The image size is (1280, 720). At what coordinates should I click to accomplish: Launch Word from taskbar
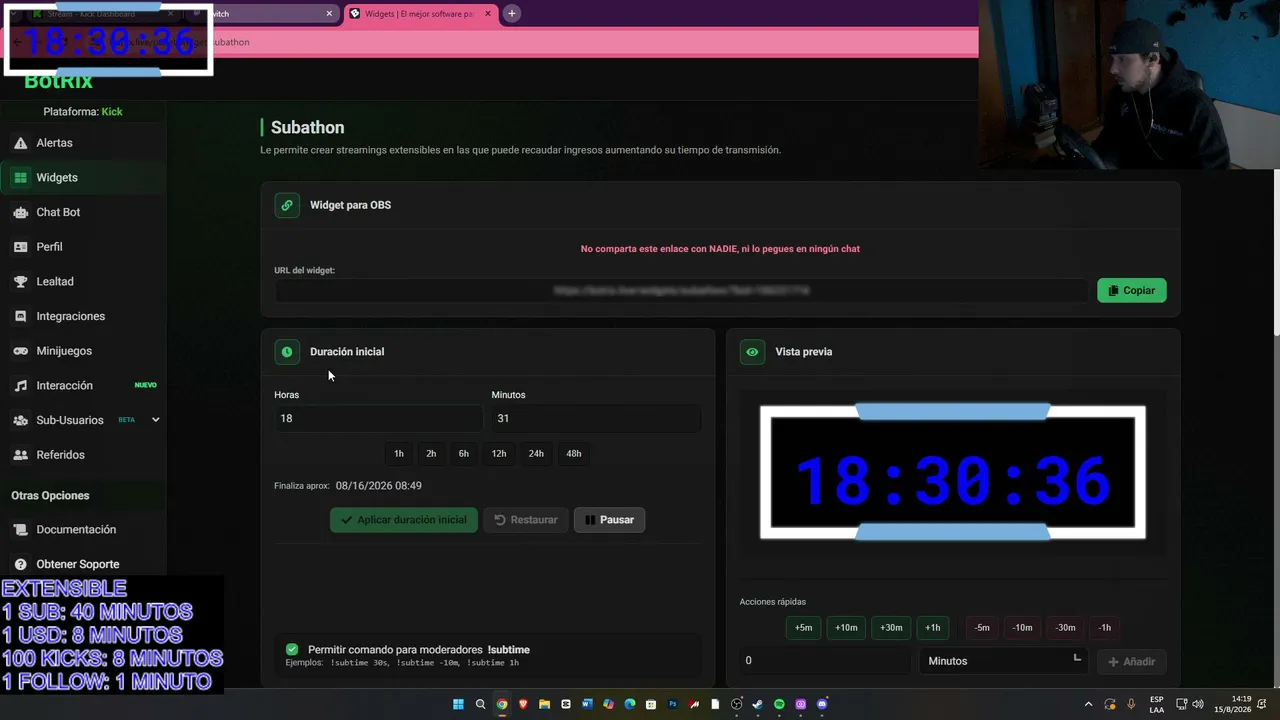coord(587,704)
